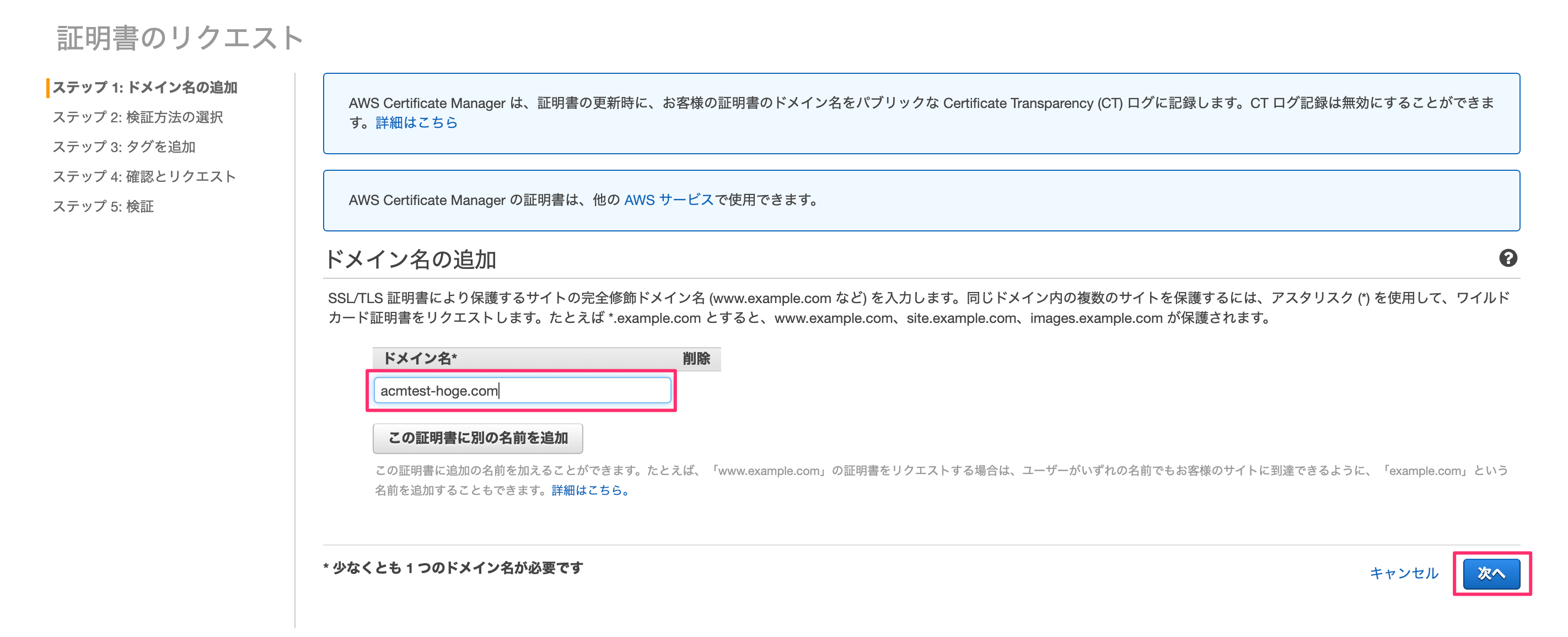
Task: Click the domain name input field
Action: pos(522,391)
